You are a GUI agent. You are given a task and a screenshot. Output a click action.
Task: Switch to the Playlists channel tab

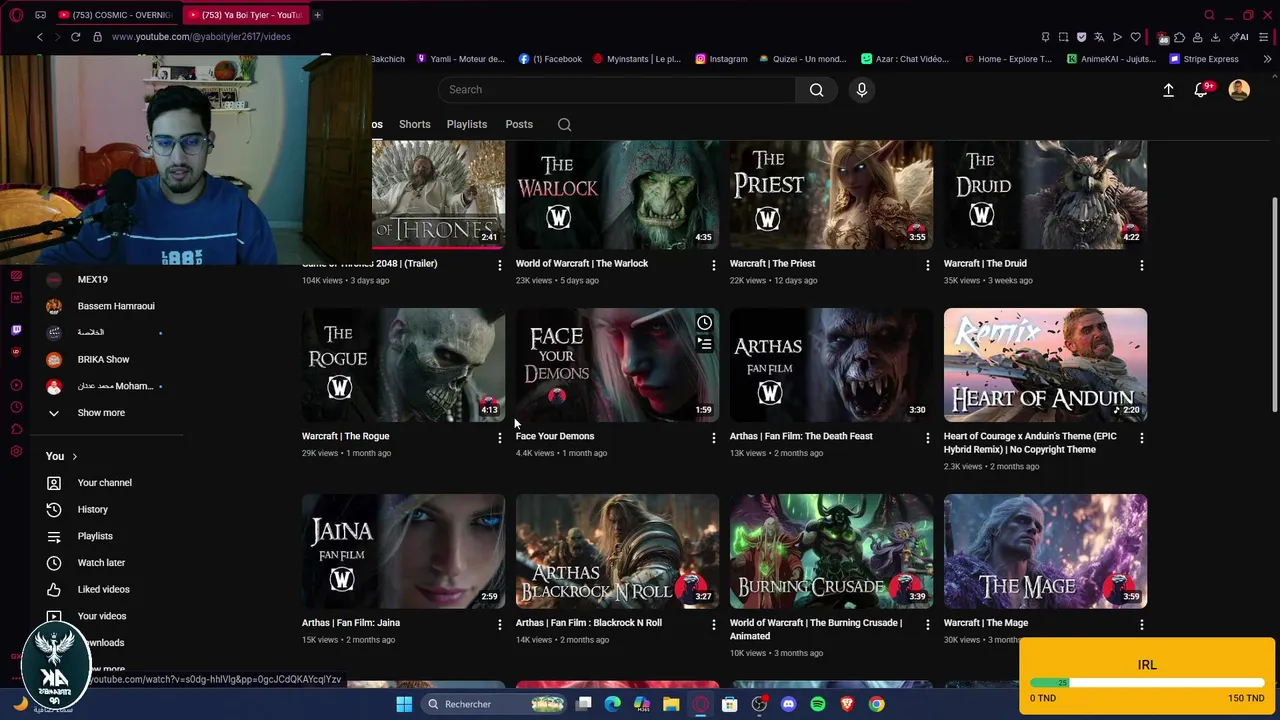pyautogui.click(x=467, y=125)
